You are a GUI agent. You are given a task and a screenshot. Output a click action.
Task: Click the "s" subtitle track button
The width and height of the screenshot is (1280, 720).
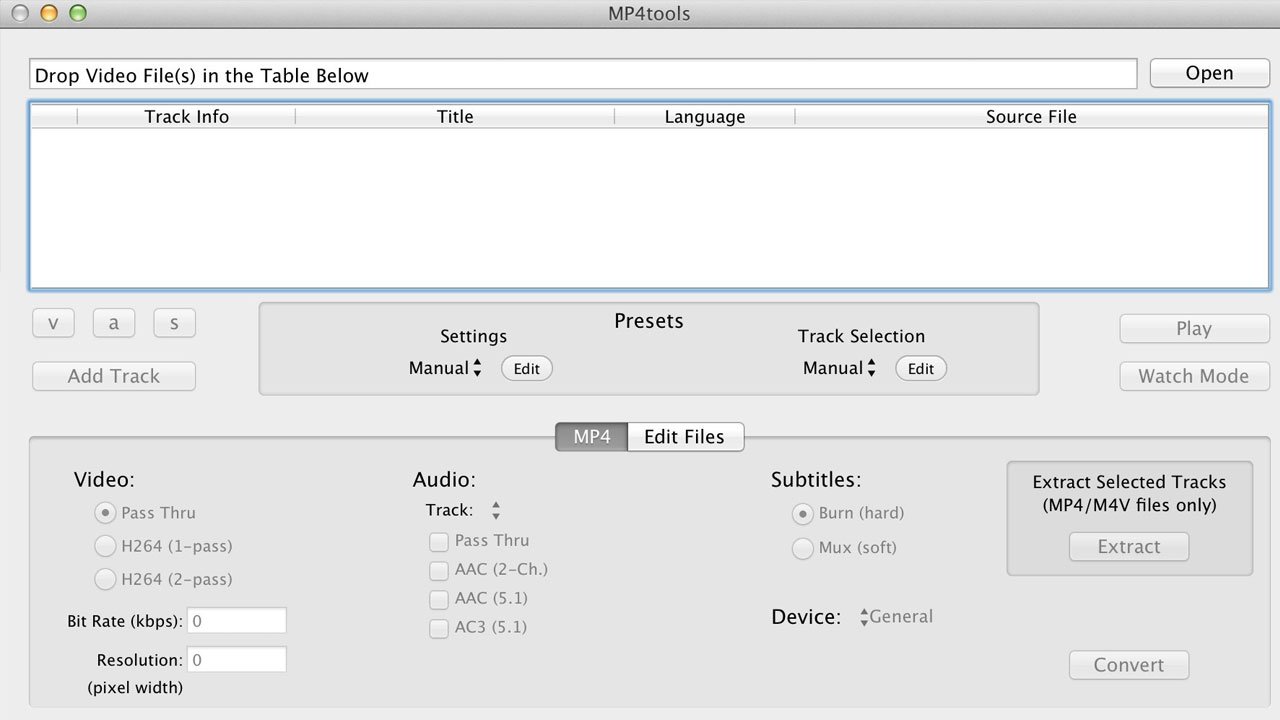(174, 322)
